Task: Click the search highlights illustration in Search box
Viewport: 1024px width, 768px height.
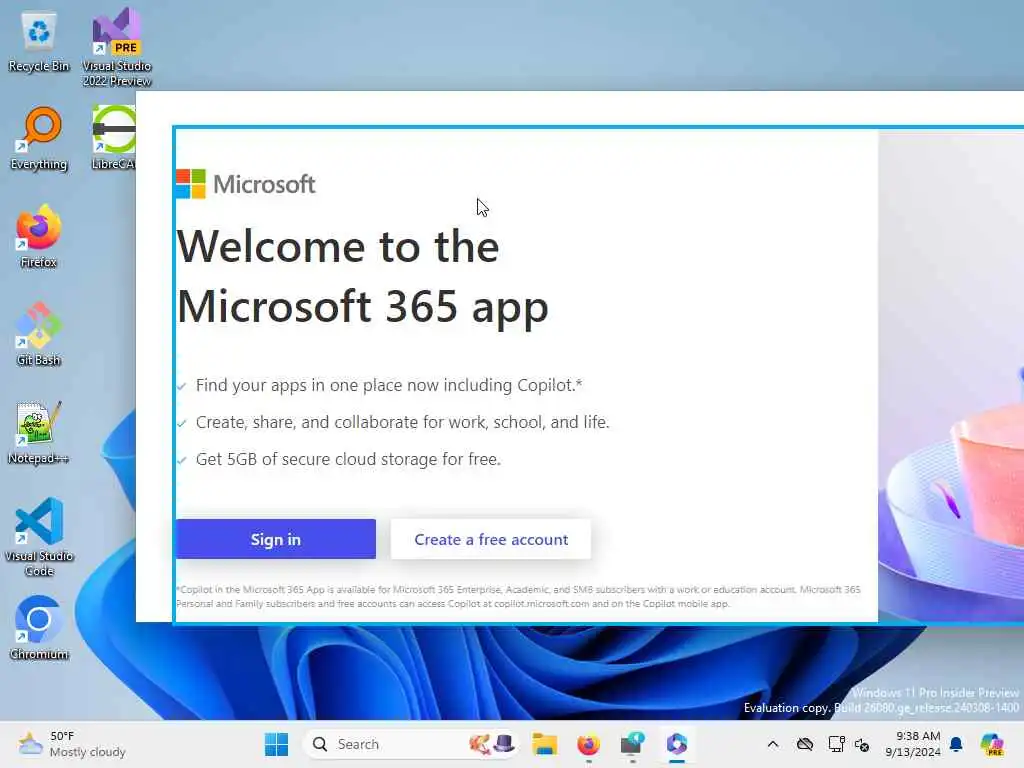Action: click(492, 744)
